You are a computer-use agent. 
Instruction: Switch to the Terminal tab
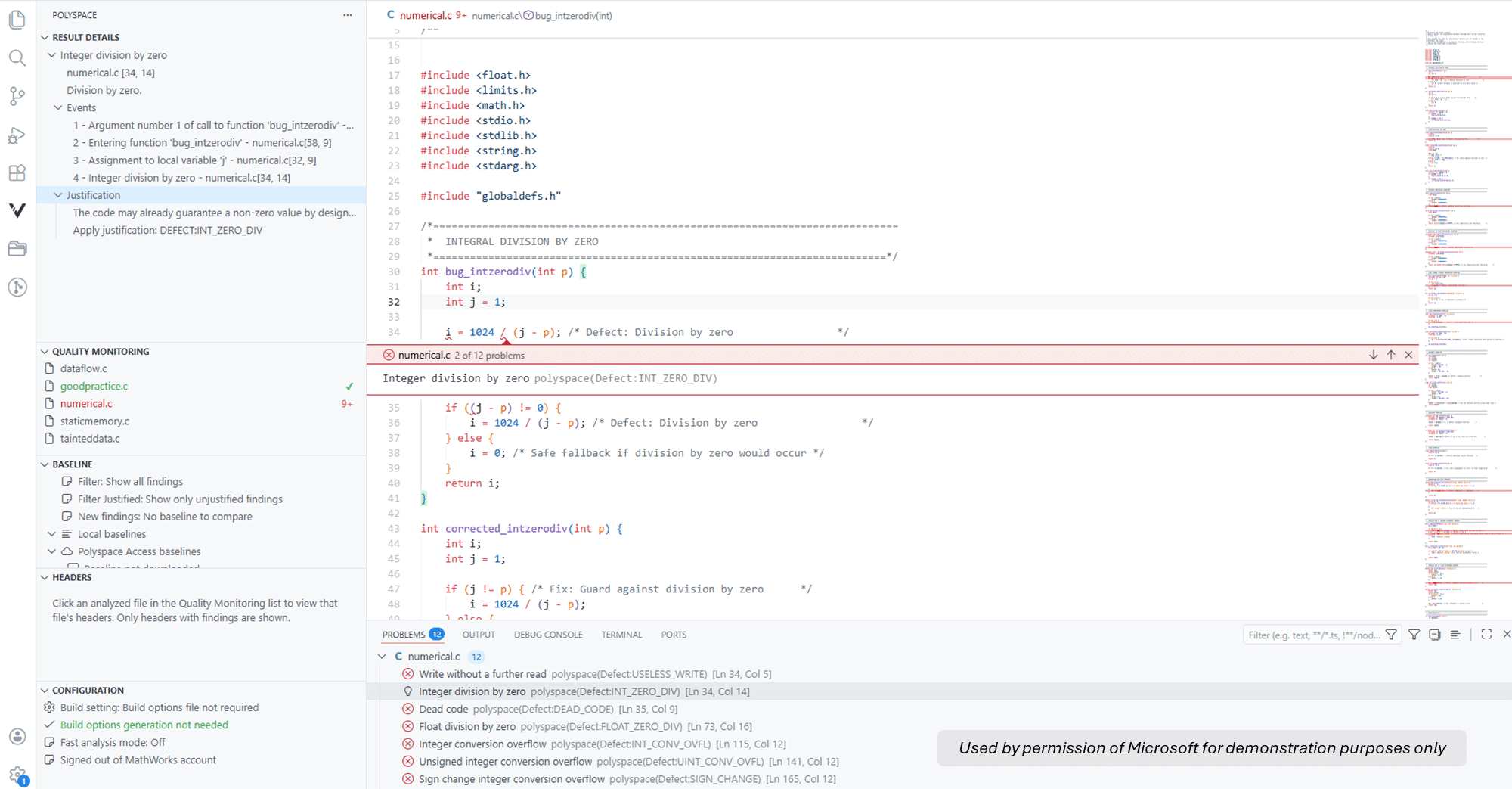coord(621,635)
